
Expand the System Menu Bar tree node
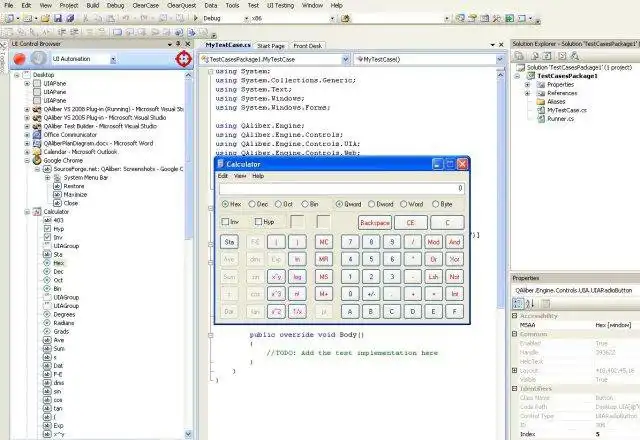click(47, 178)
